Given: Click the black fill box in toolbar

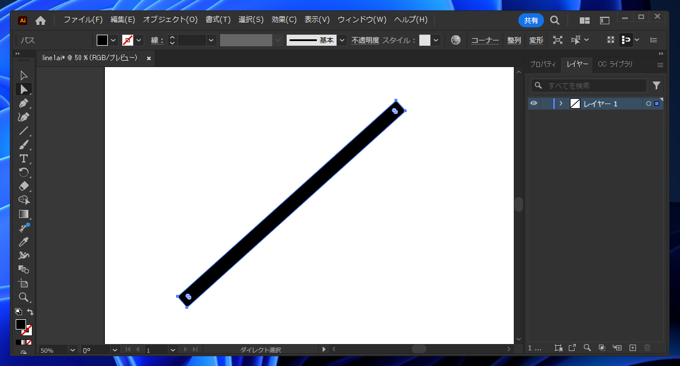Looking at the screenshot, I should tap(20, 325).
